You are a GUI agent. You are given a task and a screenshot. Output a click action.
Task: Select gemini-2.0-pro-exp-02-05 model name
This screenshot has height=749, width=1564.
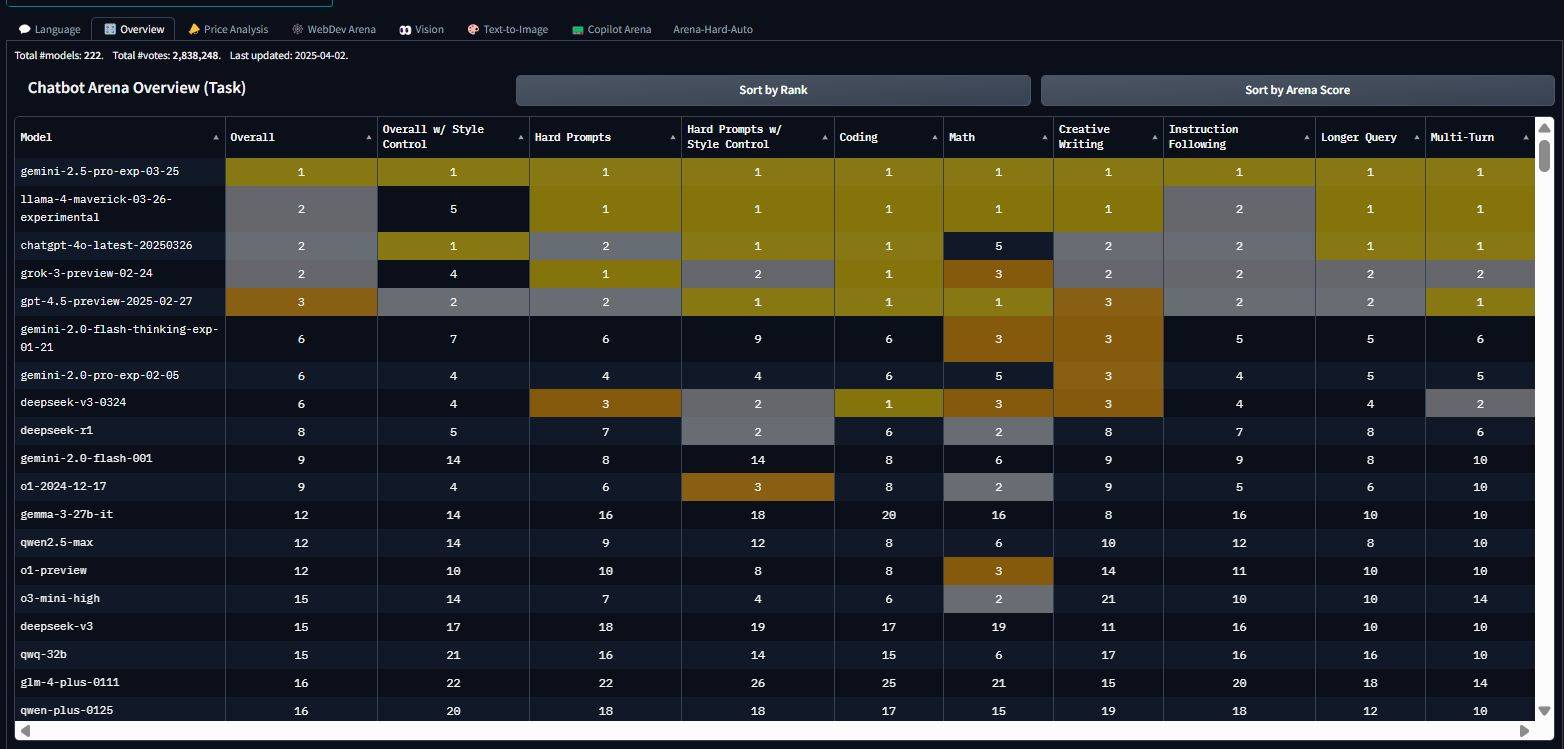[x=99, y=375]
